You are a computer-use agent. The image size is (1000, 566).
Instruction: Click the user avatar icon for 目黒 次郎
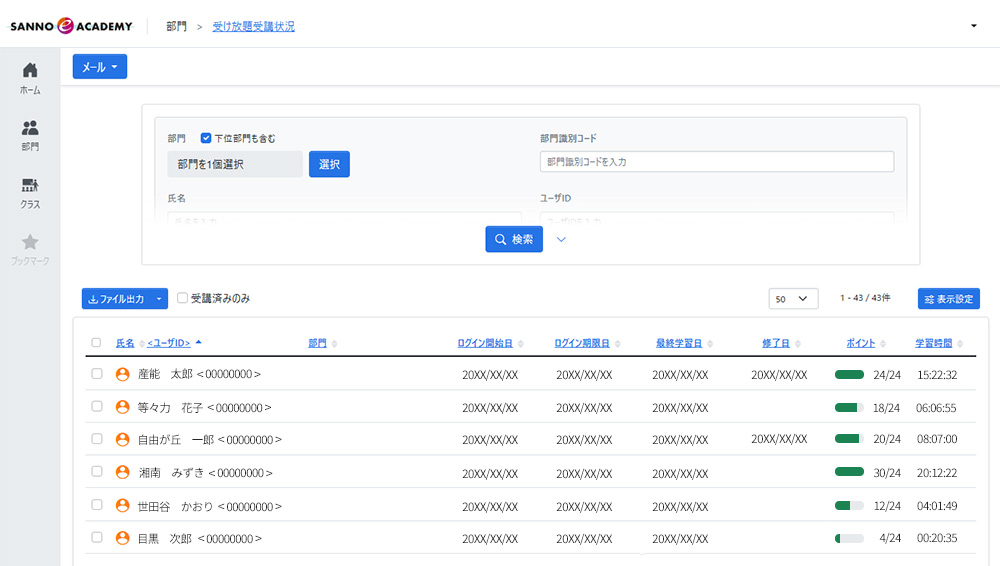[123, 538]
